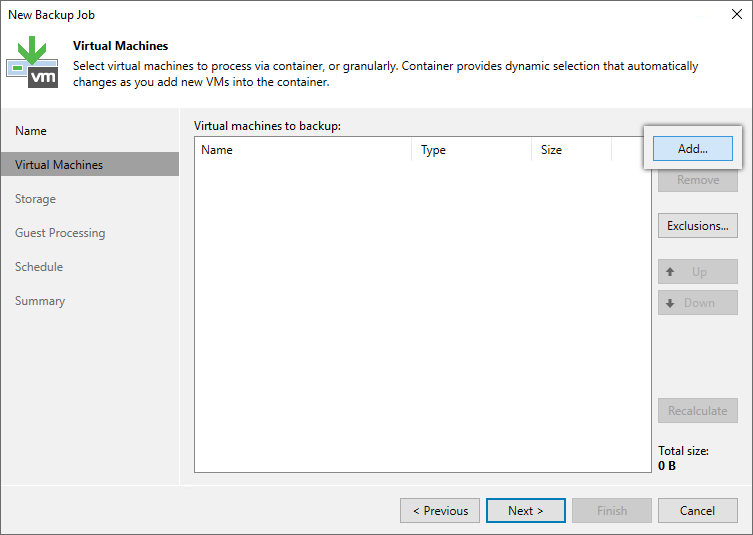Sort the list by the Size column
The image size is (753, 535).
point(571,150)
